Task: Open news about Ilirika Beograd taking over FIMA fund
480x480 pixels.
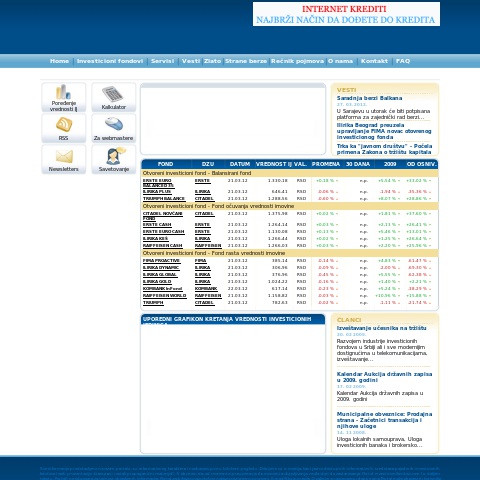Action: click(384, 131)
